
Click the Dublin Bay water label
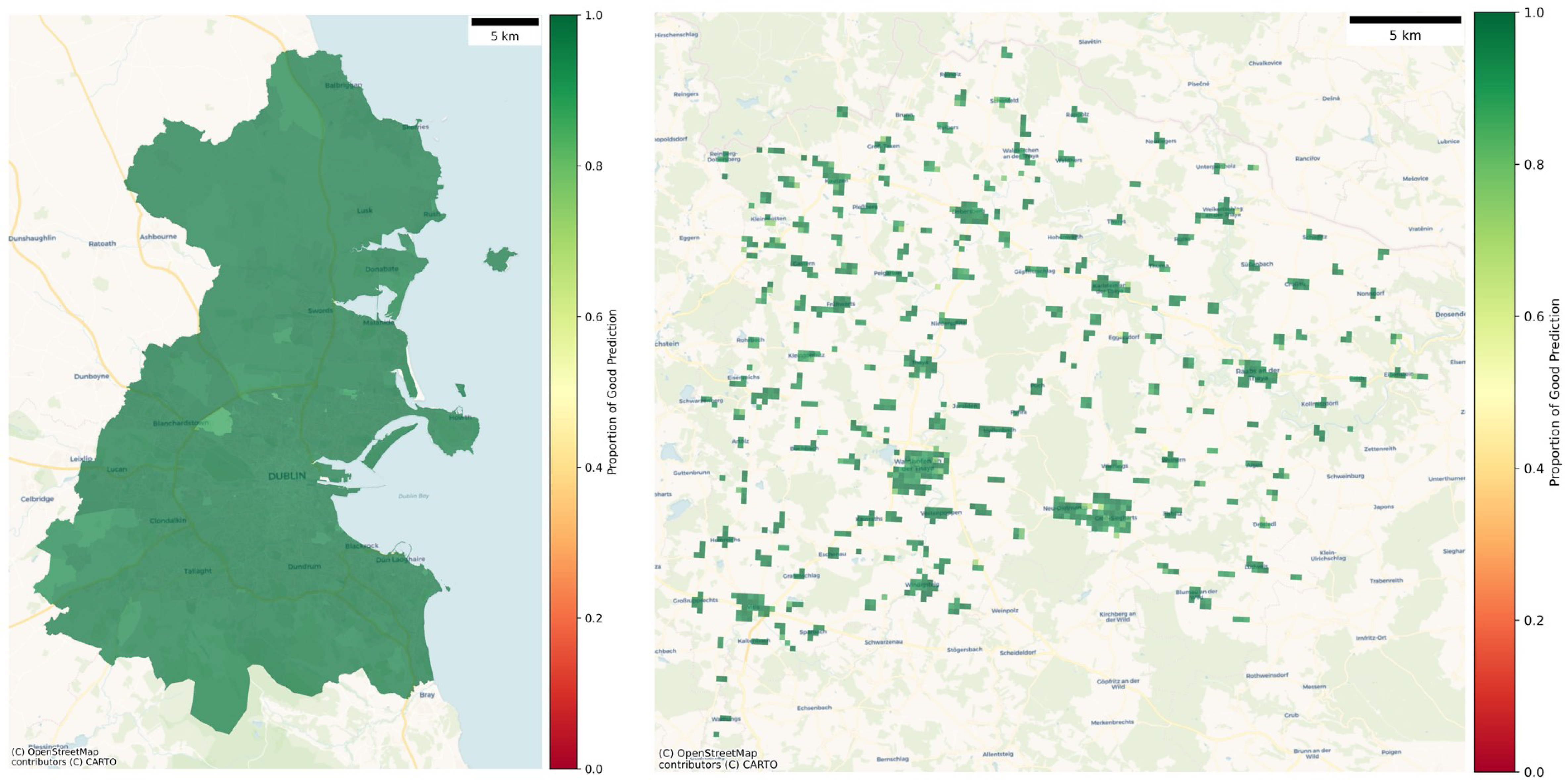click(x=413, y=496)
